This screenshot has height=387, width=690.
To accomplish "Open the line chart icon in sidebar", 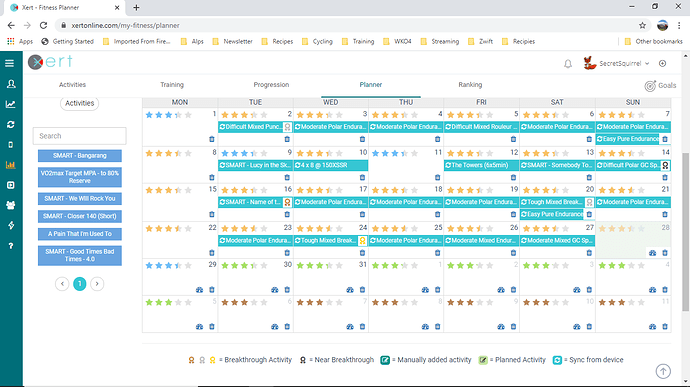I will click(11, 104).
